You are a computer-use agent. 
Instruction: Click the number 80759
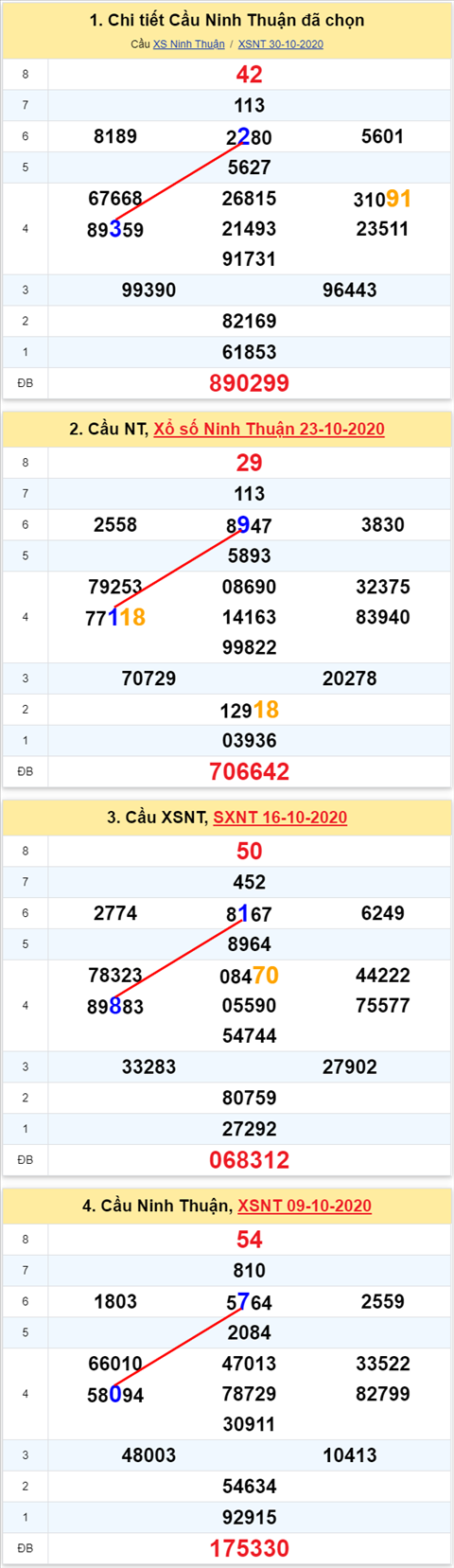click(x=250, y=1098)
